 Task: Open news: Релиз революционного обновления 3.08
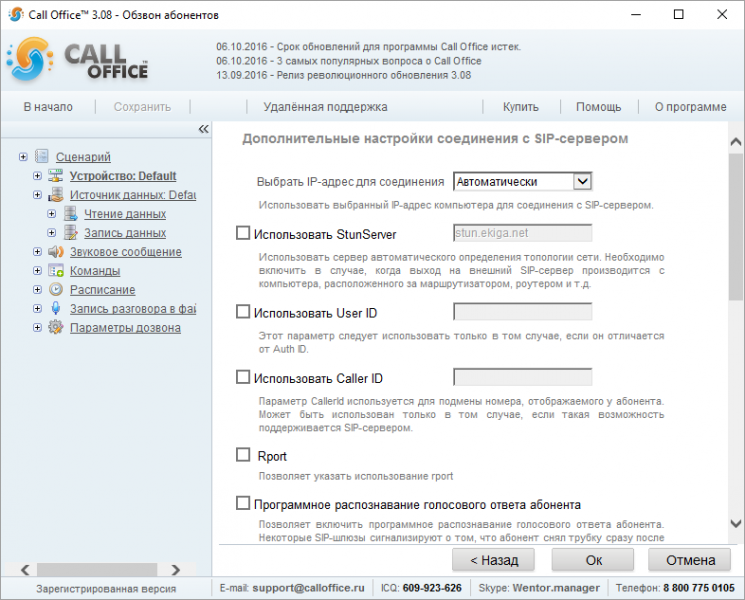(x=344, y=75)
